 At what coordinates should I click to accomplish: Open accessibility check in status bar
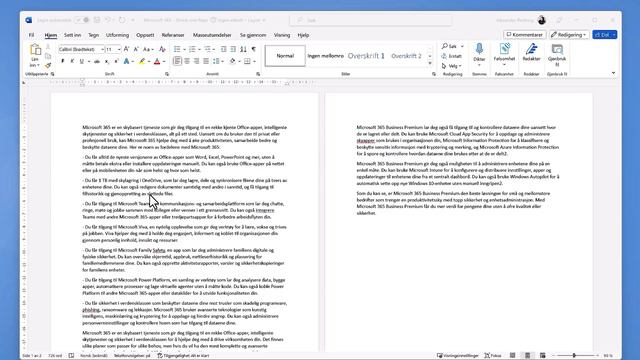(x=183, y=356)
